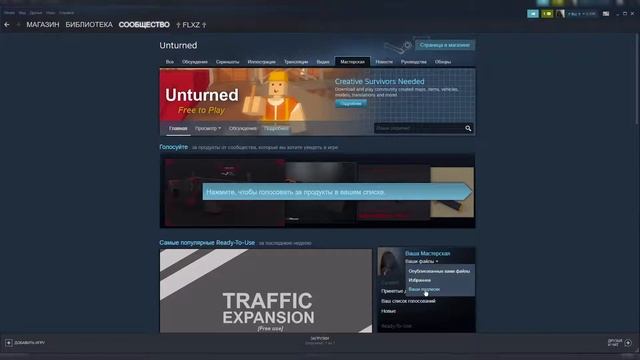Screen dimensions: 640x360
Task: Click the search magnifier icon
Action: (468, 128)
